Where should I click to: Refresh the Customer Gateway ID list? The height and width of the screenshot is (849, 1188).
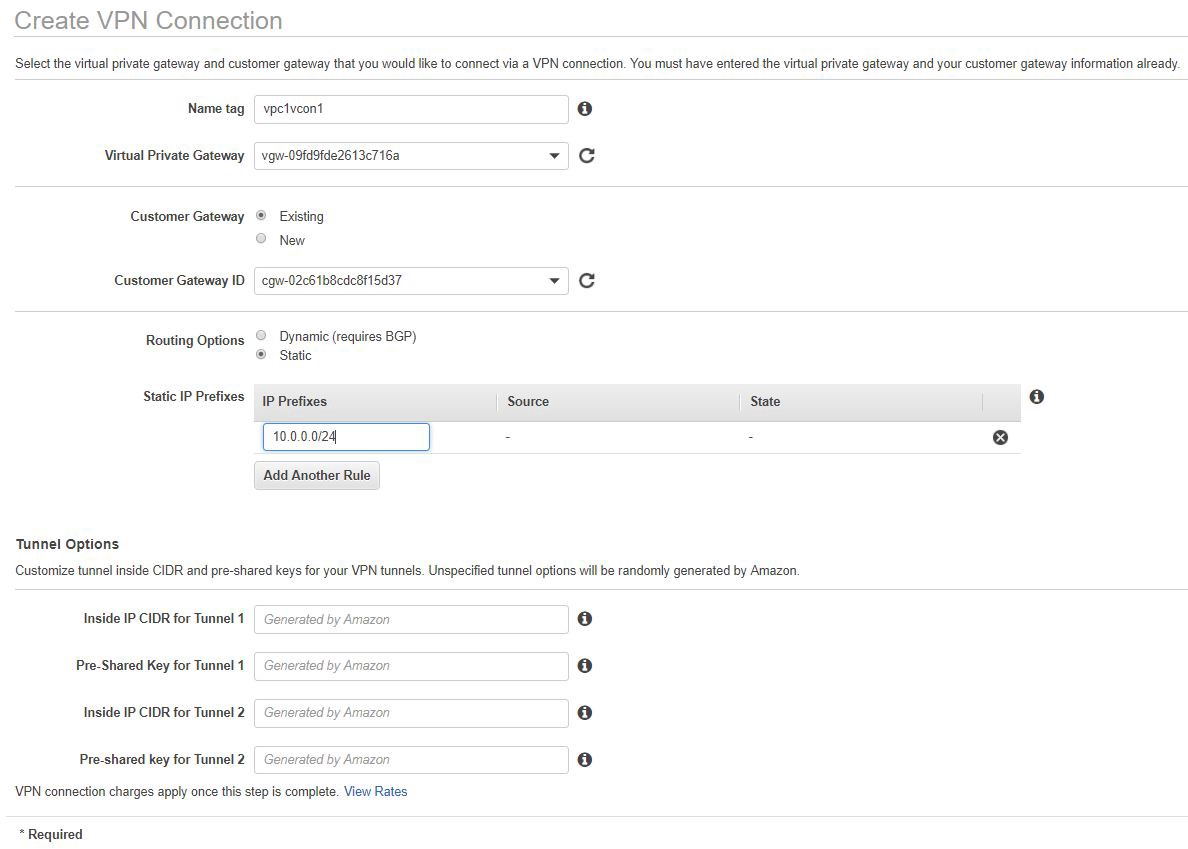tap(587, 280)
